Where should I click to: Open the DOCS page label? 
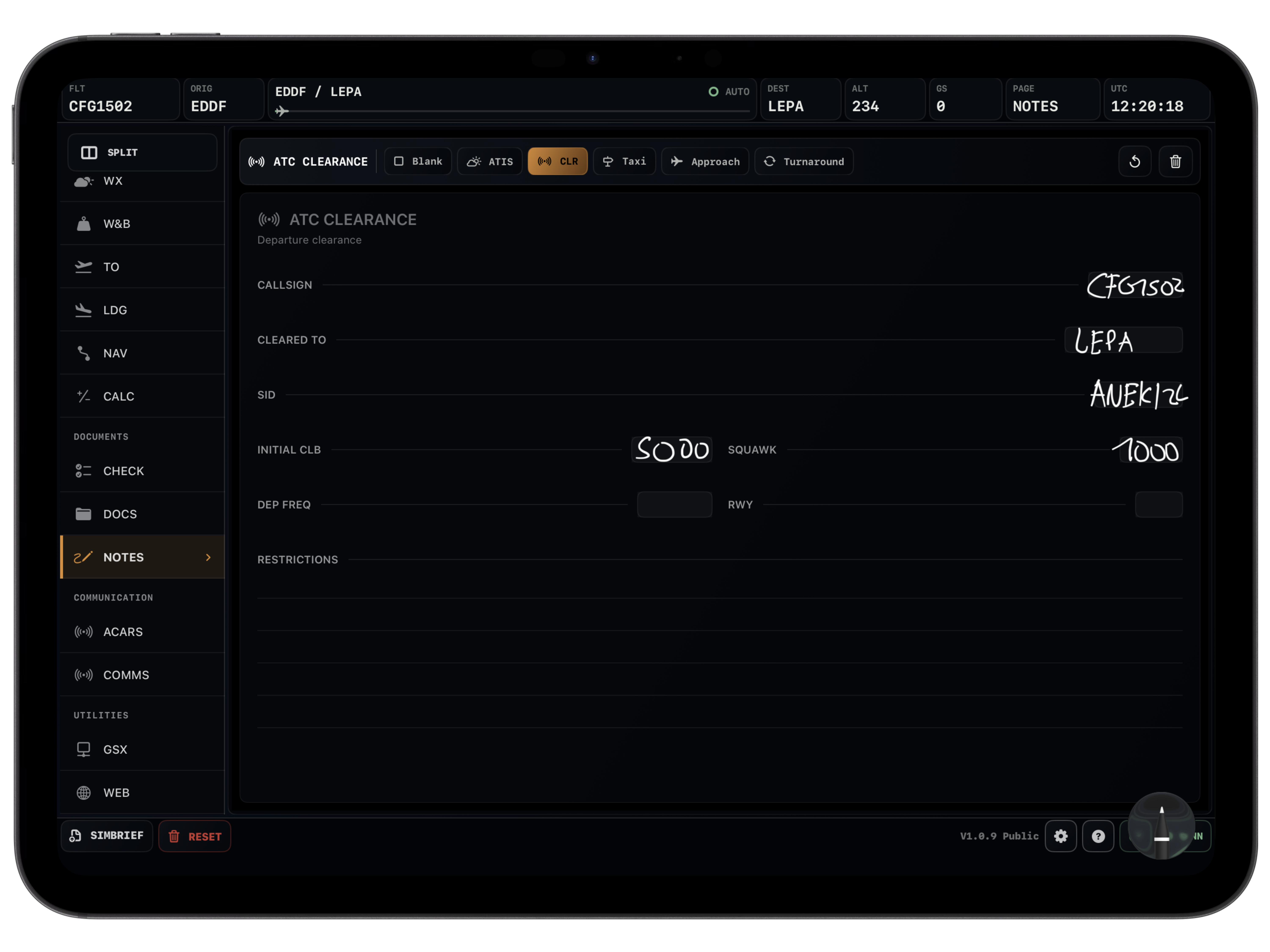point(120,514)
